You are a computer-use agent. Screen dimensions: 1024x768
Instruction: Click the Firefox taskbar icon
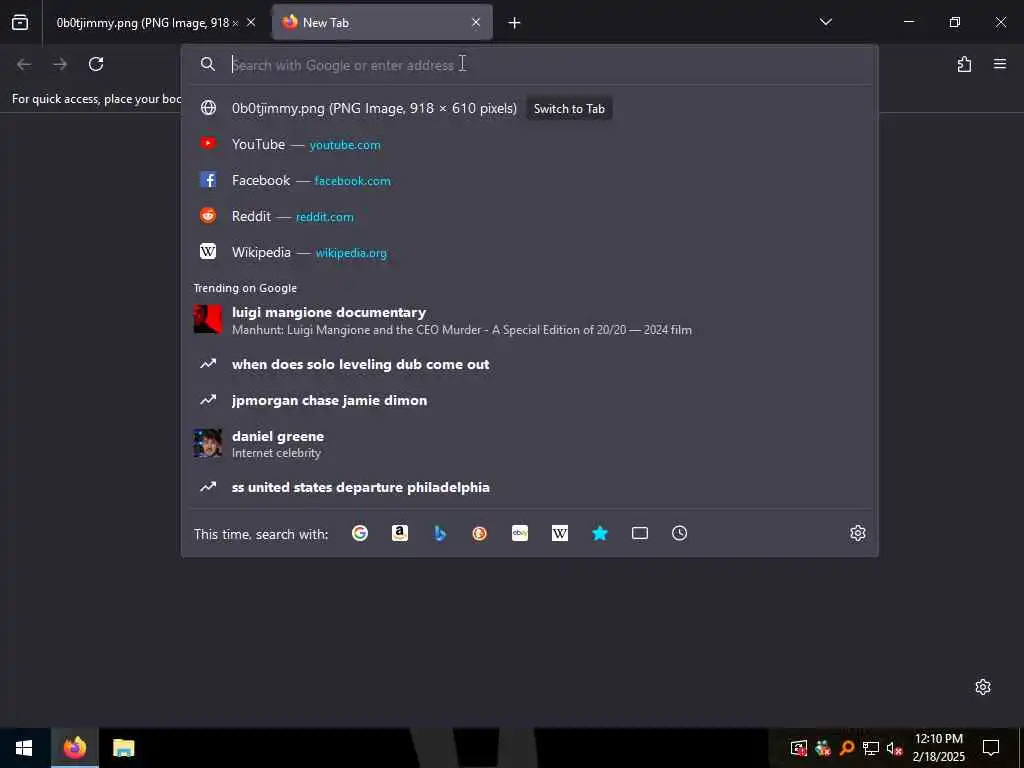tap(74, 748)
